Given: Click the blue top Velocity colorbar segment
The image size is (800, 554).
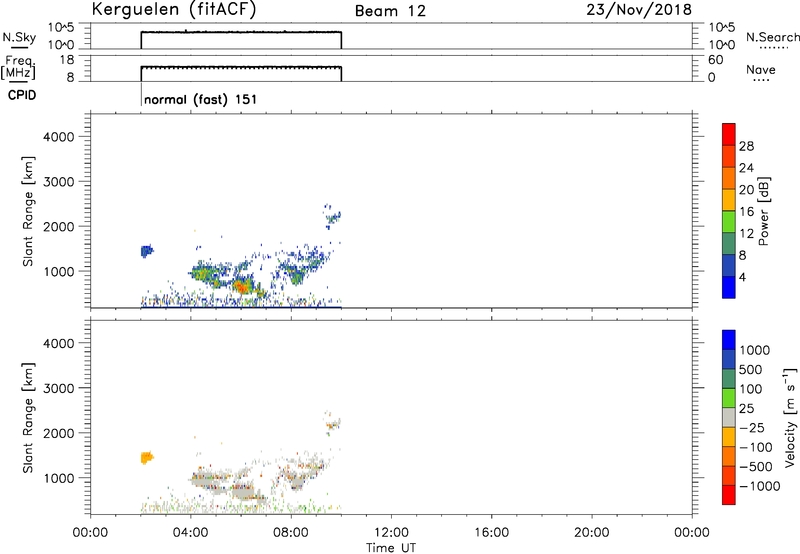Looking at the screenshot, I should point(729,340).
